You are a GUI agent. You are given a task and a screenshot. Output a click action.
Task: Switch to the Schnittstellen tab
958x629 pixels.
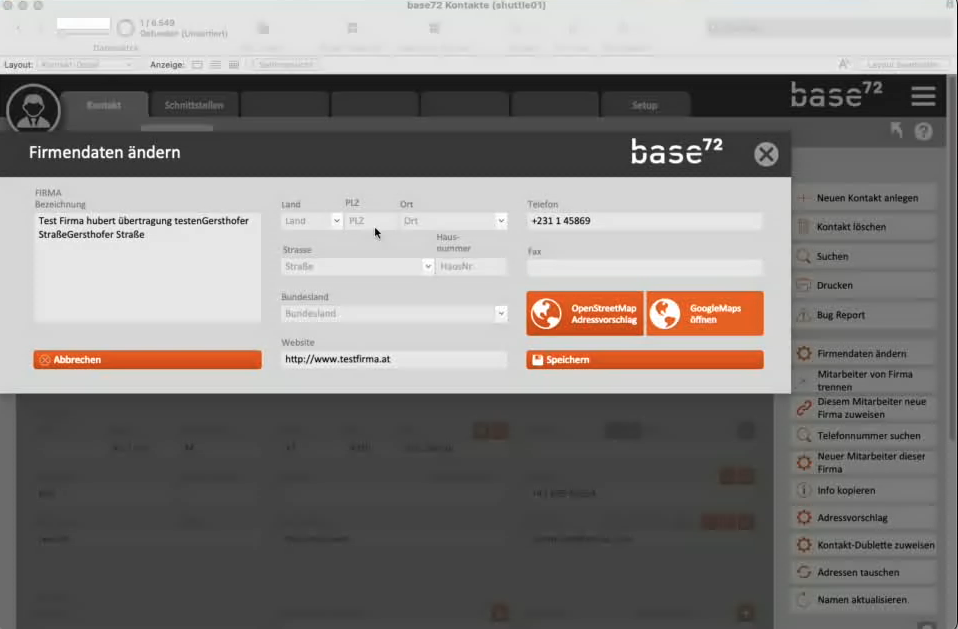[x=195, y=105]
